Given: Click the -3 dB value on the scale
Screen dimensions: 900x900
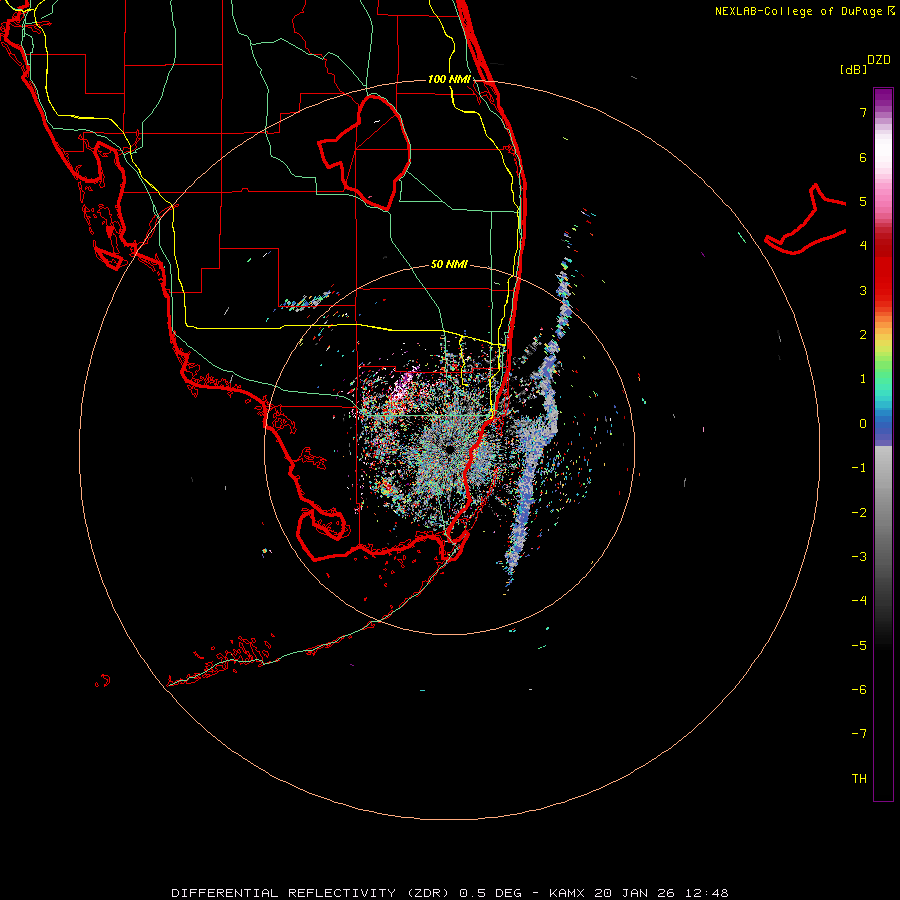Looking at the screenshot, I should click(859, 557).
